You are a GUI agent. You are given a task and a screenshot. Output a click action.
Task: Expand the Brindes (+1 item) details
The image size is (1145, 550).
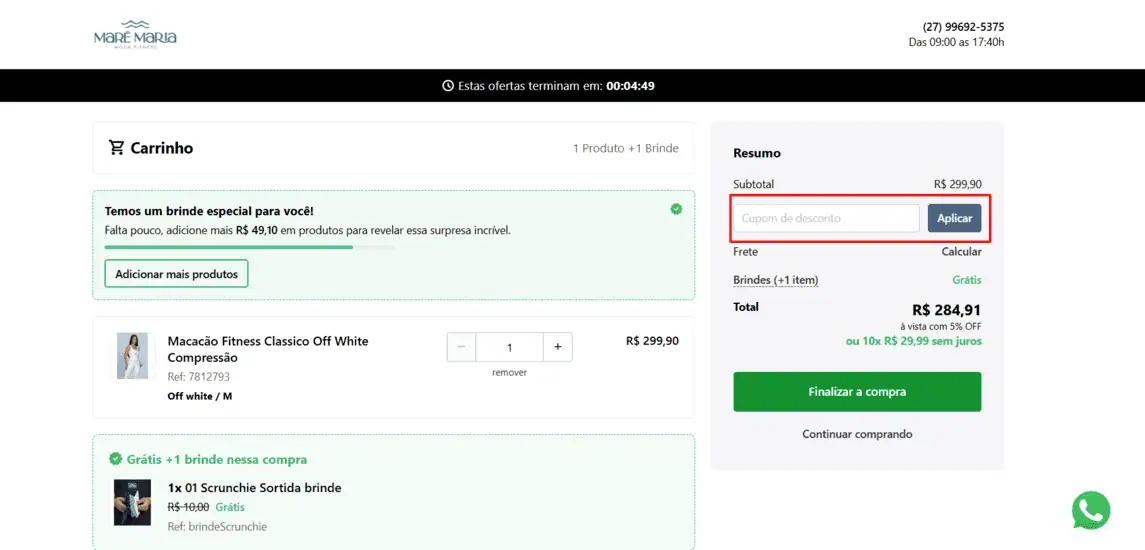(x=775, y=280)
